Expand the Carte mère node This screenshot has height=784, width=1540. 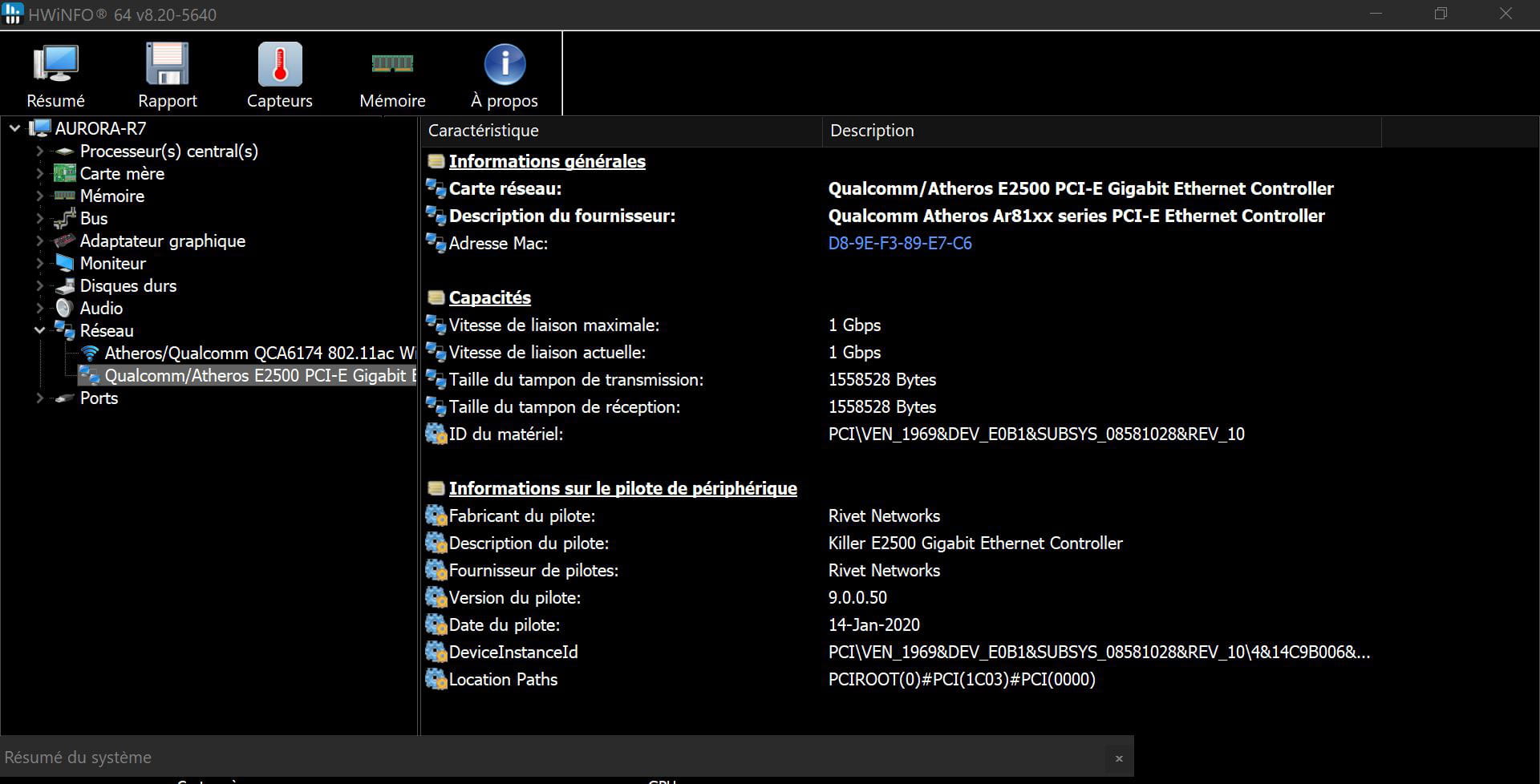(39, 173)
